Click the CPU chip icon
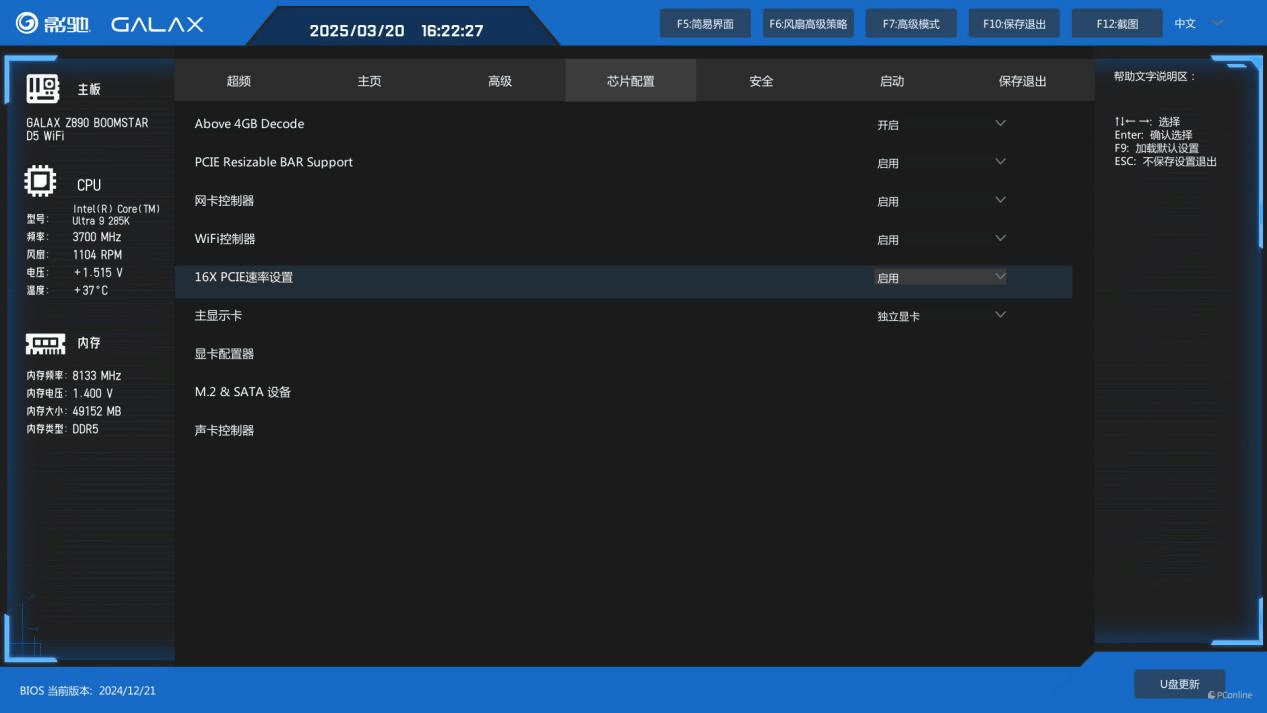The height and width of the screenshot is (713, 1267). 40,182
